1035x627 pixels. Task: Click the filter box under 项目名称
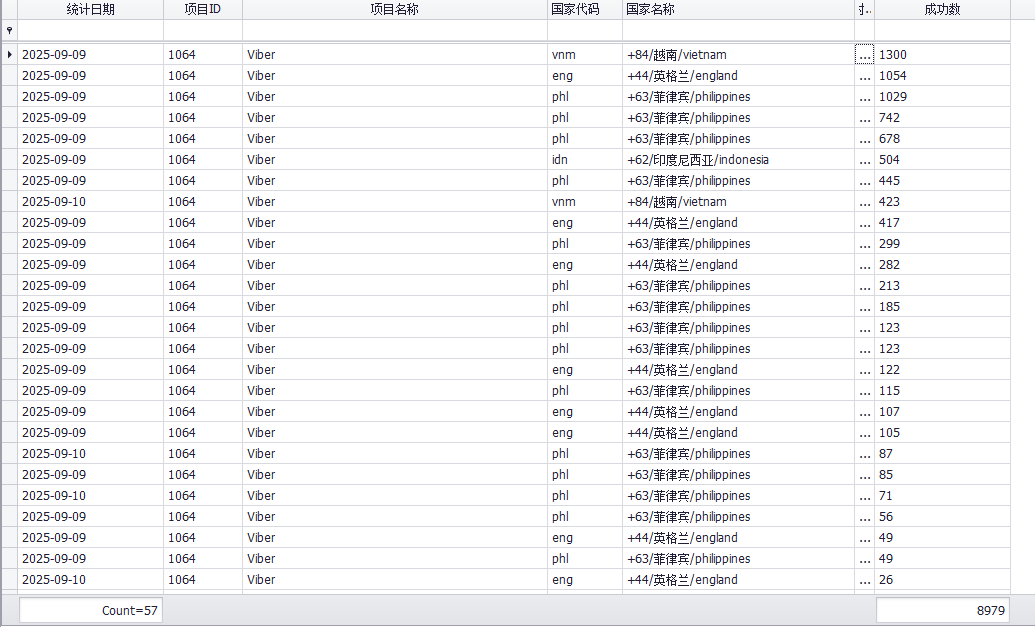pyautogui.click(x=395, y=30)
